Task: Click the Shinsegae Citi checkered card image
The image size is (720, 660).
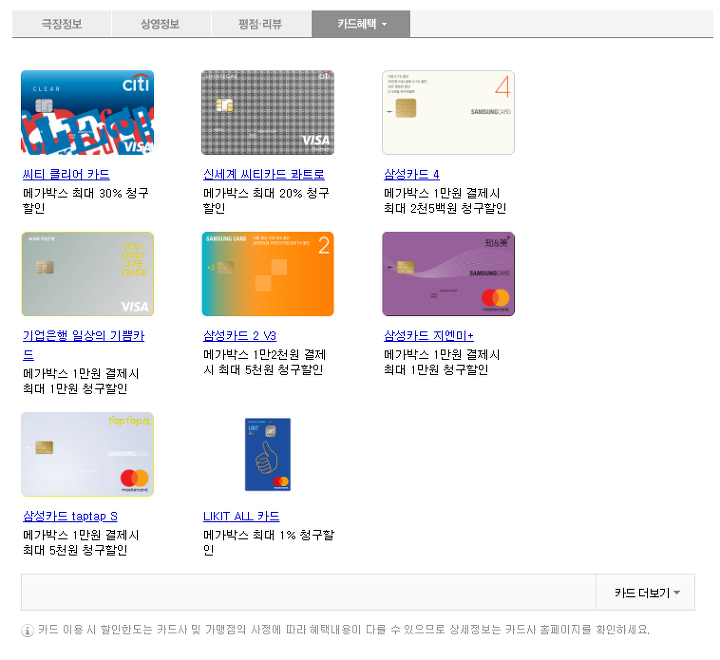Action: tap(268, 113)
